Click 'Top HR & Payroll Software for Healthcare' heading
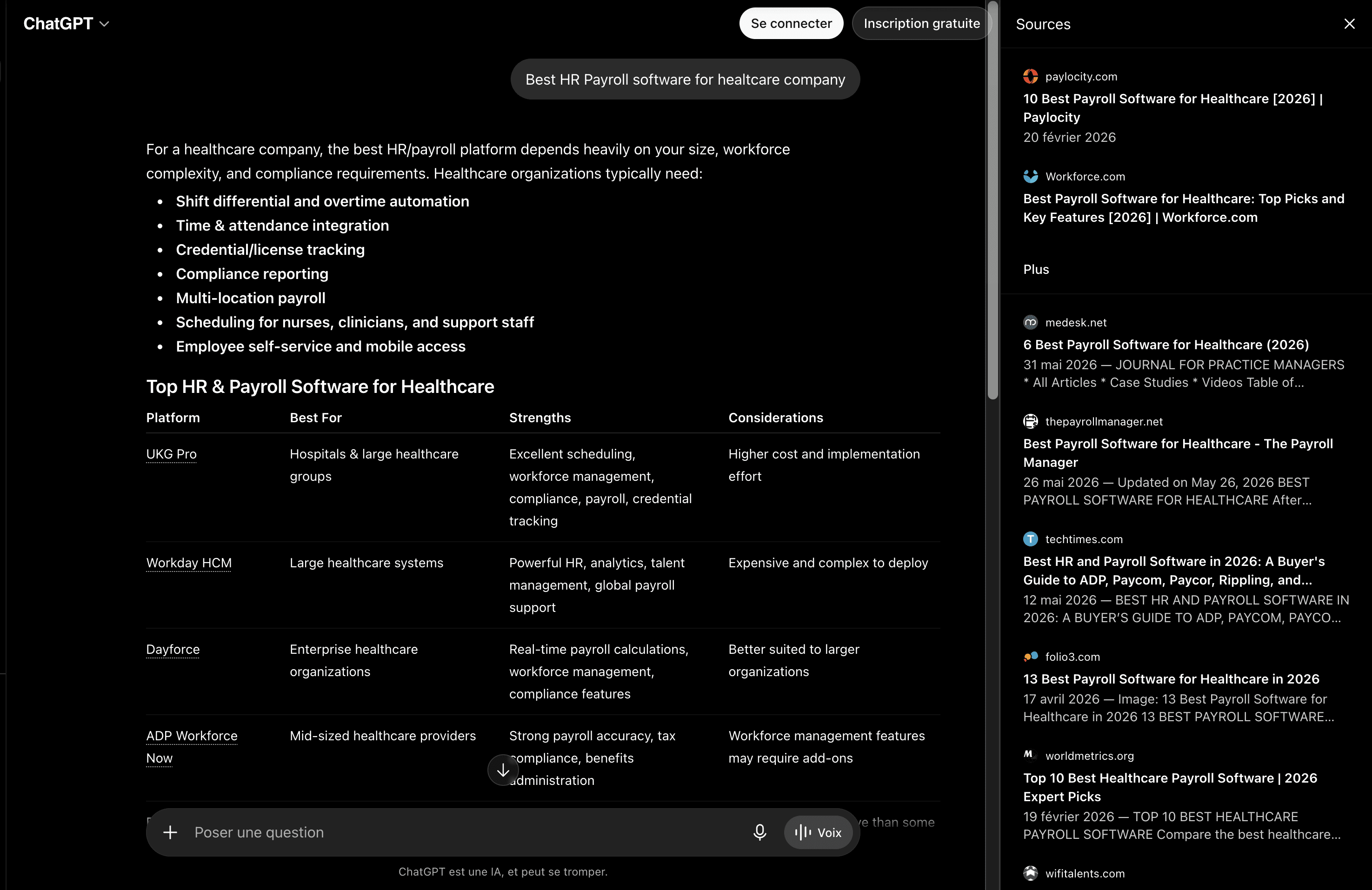The width and height of the screenshot is (1372, 890). (x=320, y=386)
